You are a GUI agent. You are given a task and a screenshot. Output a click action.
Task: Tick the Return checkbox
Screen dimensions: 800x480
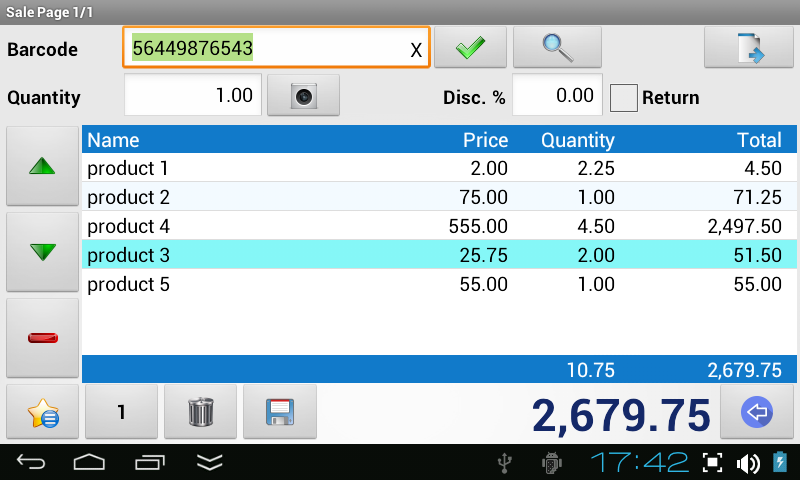click(x=623, y=97)
